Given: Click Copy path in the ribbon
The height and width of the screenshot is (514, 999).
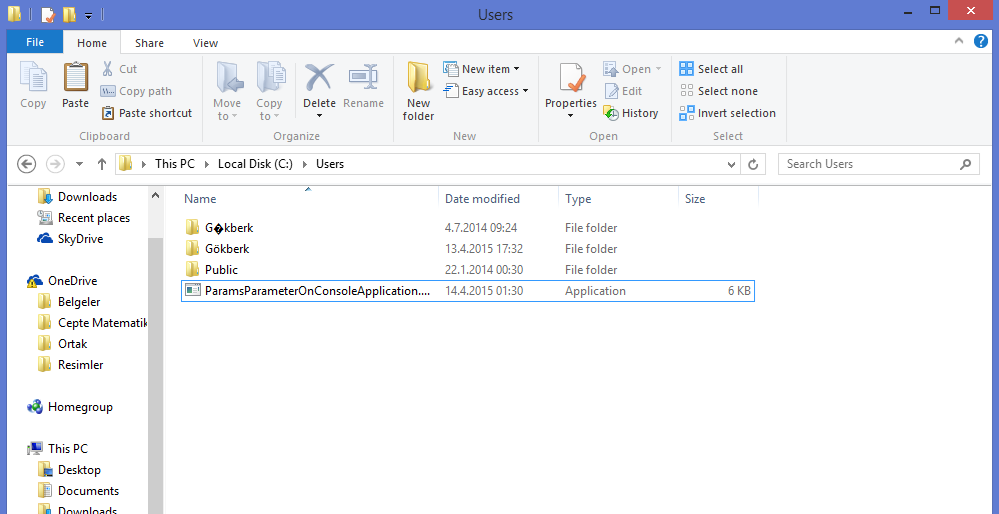Looking at the screenshot, I should (x=136, y=91).
